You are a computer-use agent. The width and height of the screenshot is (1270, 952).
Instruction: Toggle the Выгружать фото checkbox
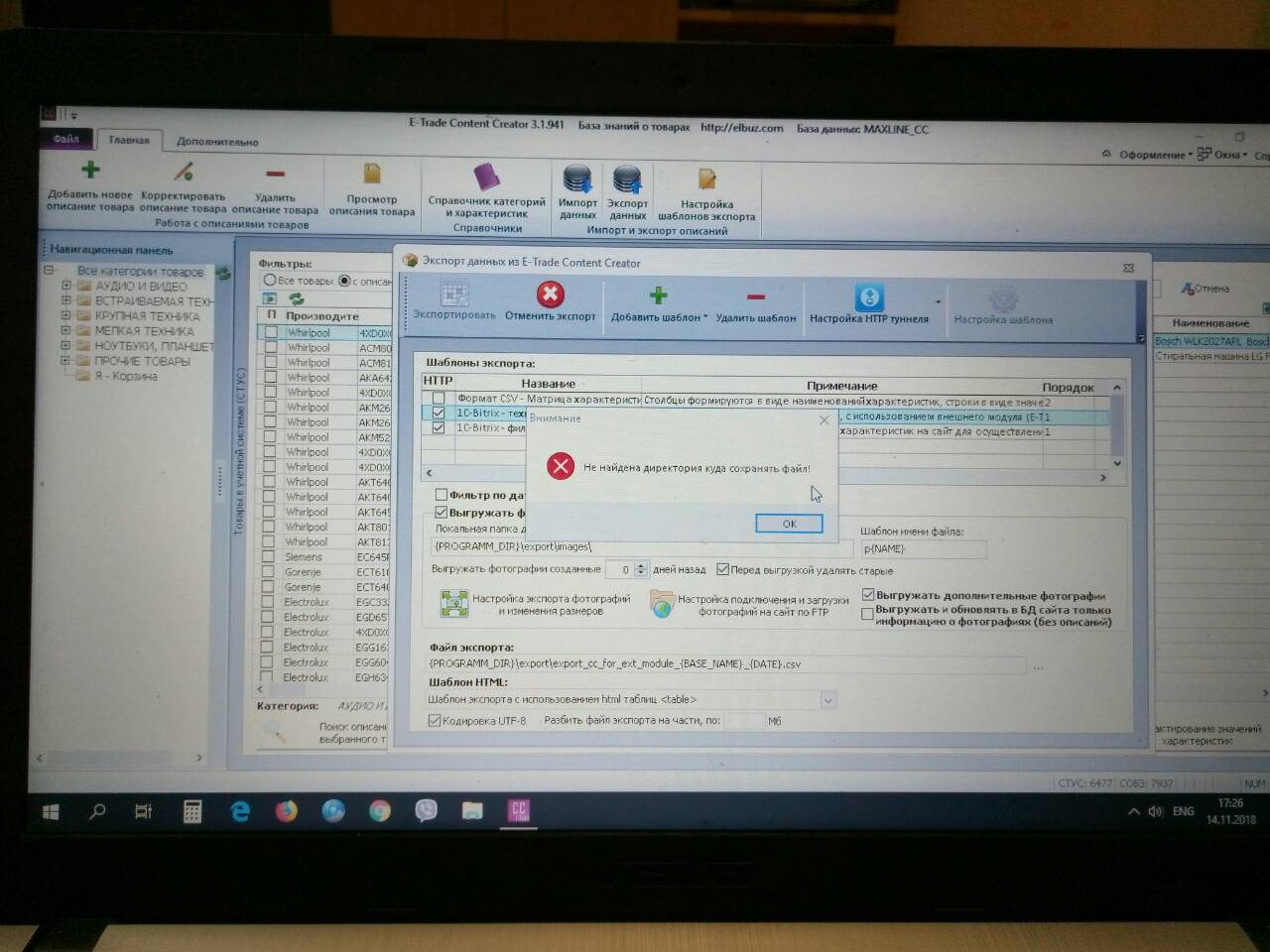(442, 513)
